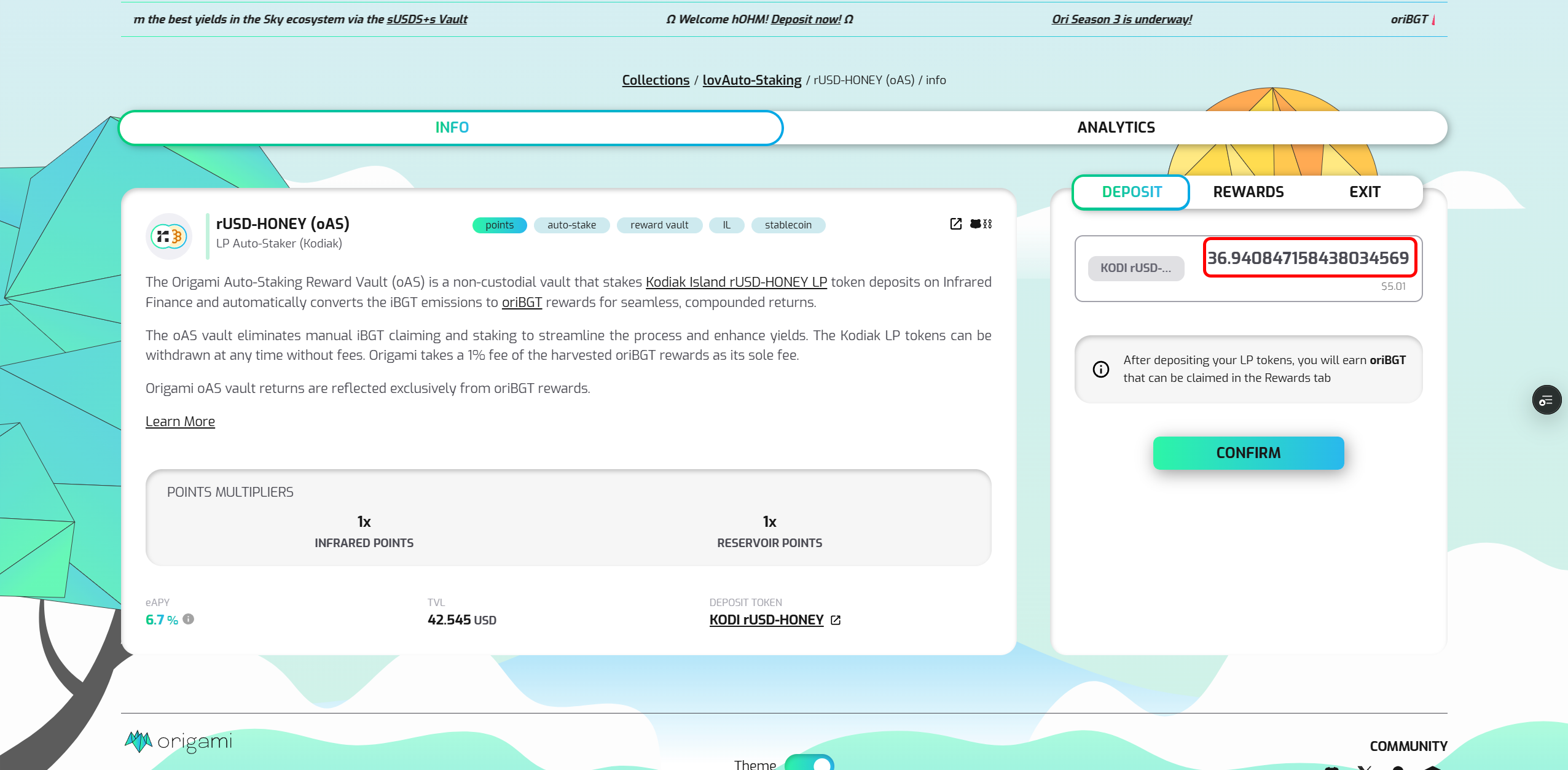Open the KODI rUSD-HONEY external link icon
Image resolution: width=1568 pixels, height=770 pixels.
(x=836, y=620)
